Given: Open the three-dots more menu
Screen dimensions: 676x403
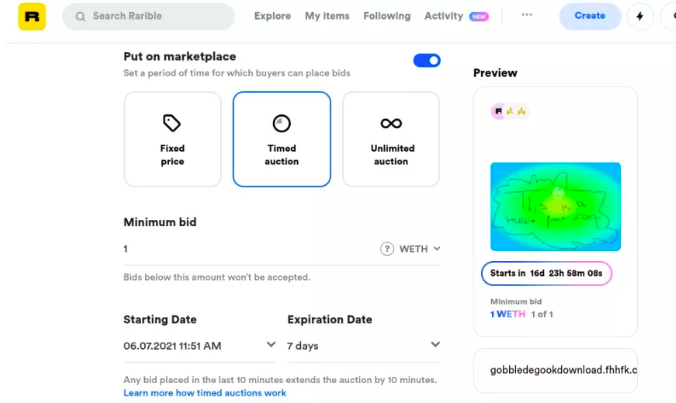Looking at the screenshot, I should (x=526, y=15).
